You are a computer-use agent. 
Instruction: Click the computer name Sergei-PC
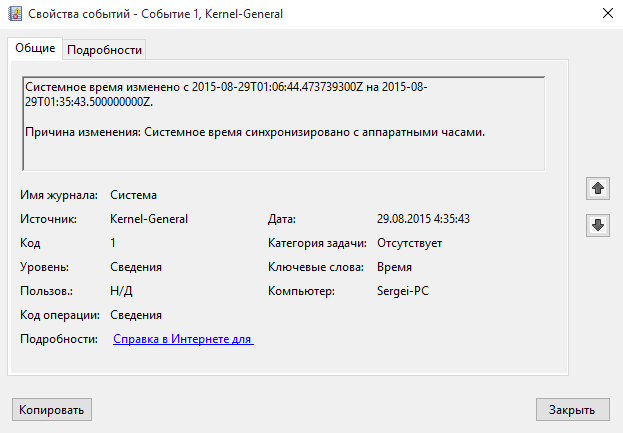pos(403,291)
